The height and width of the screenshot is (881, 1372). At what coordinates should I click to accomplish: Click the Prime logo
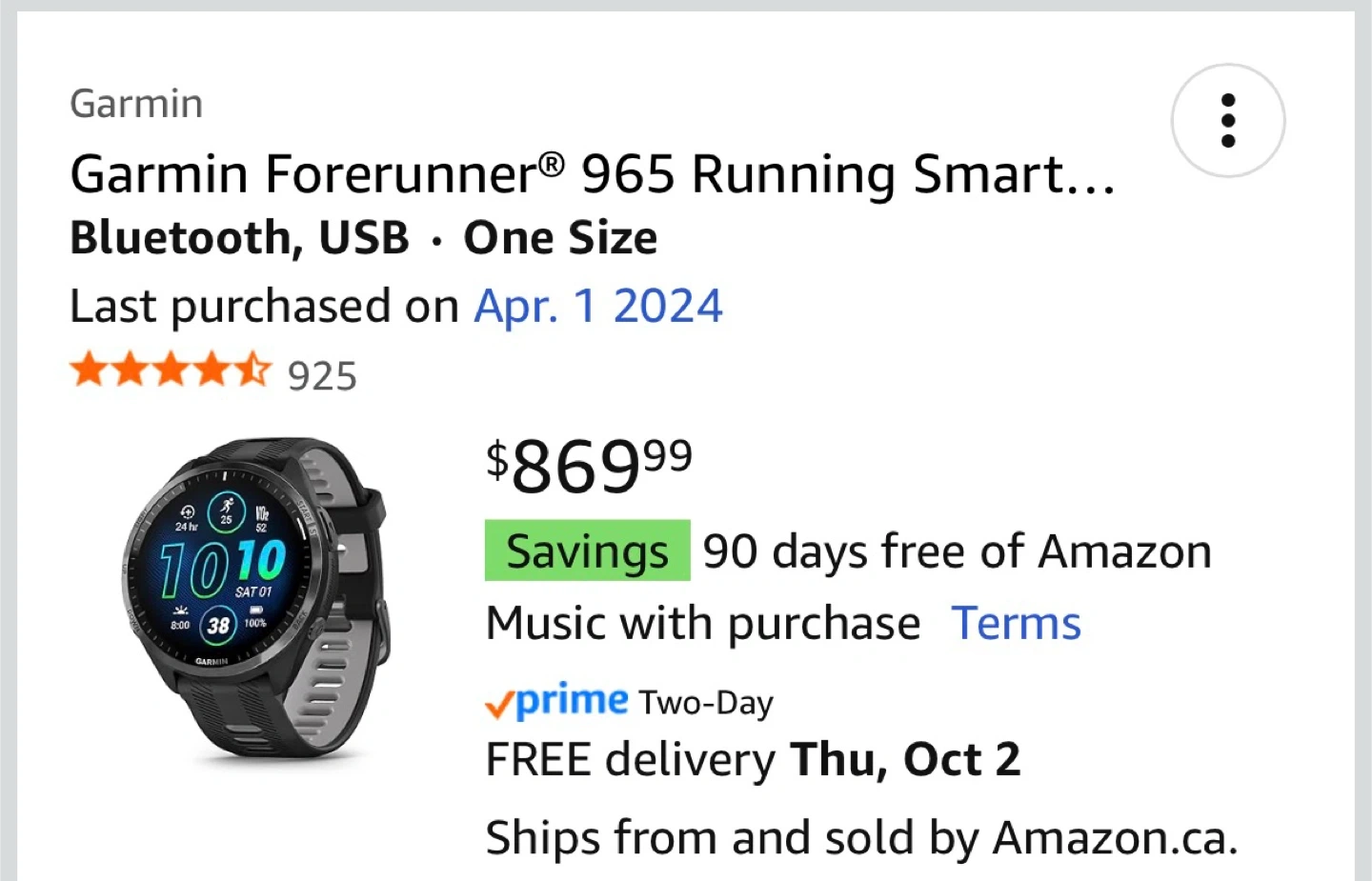pyautogui.click(x=571, y=701)
